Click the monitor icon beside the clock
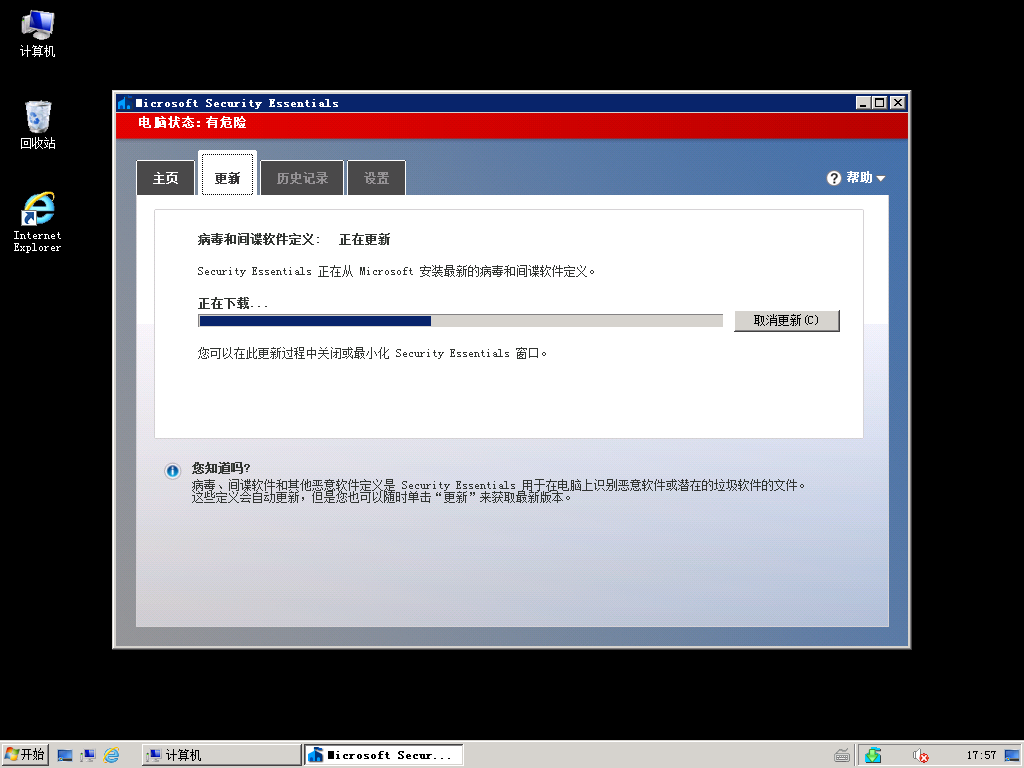This screenshot has height=768, width=1024. pyautogui.click(x=1012, y=755)
